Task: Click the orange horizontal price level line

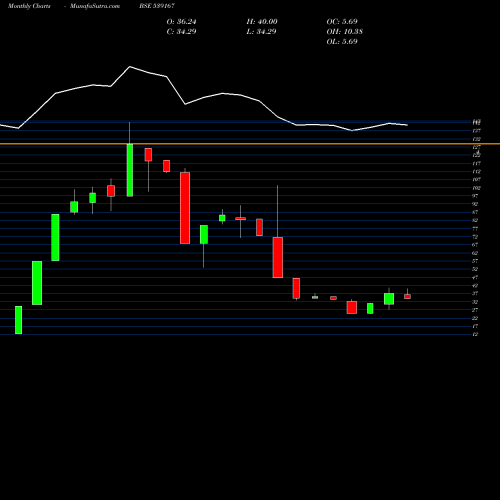Action: [250, 144]
